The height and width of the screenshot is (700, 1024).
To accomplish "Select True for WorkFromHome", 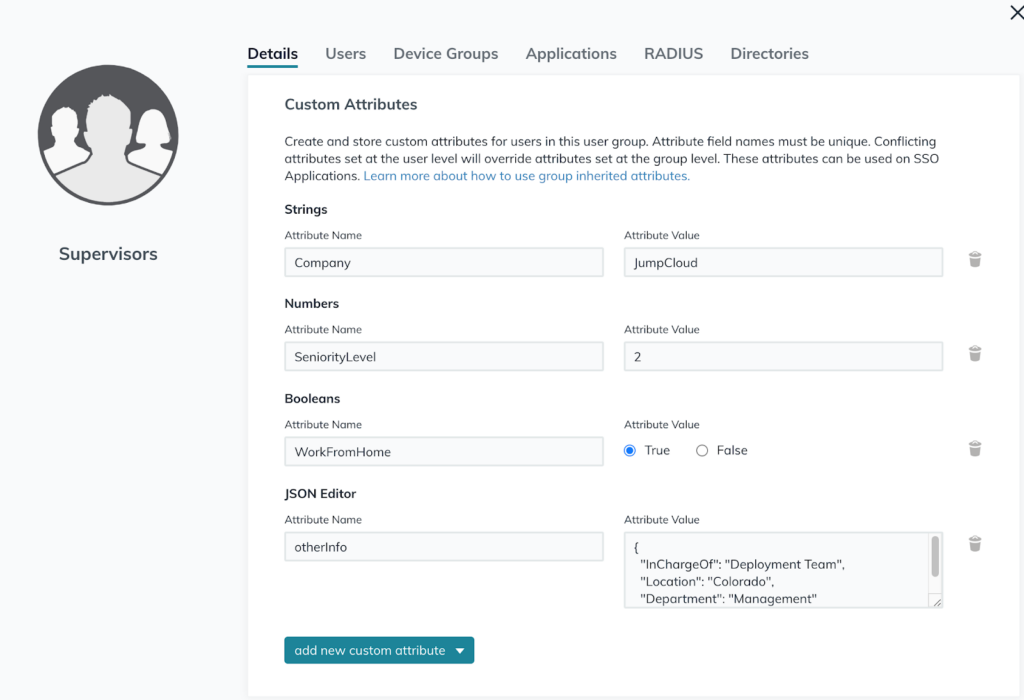I will coord(630,451).
